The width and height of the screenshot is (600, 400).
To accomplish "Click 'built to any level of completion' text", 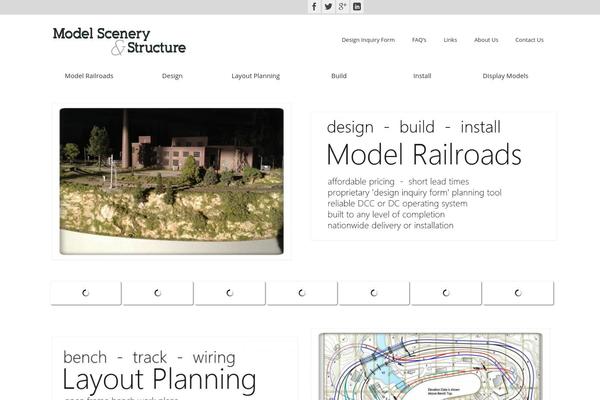I will 386,214.
